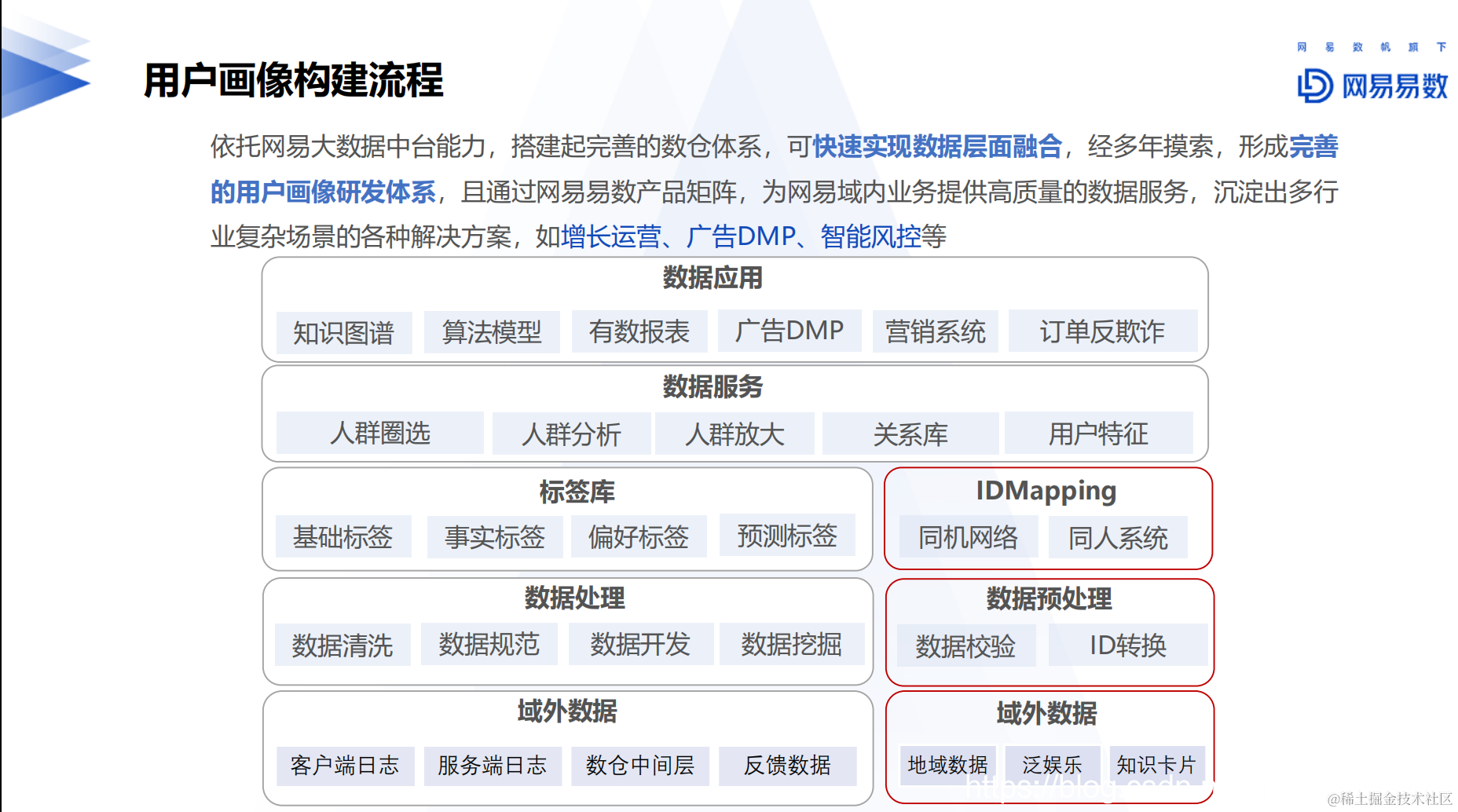Select the 人群放大 box

(x=734, y=433)
